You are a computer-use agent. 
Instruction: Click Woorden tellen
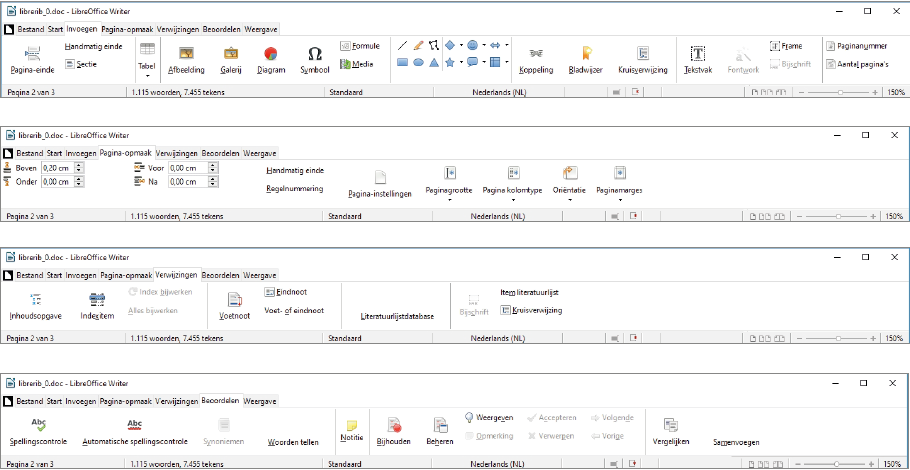click(293, 441)
